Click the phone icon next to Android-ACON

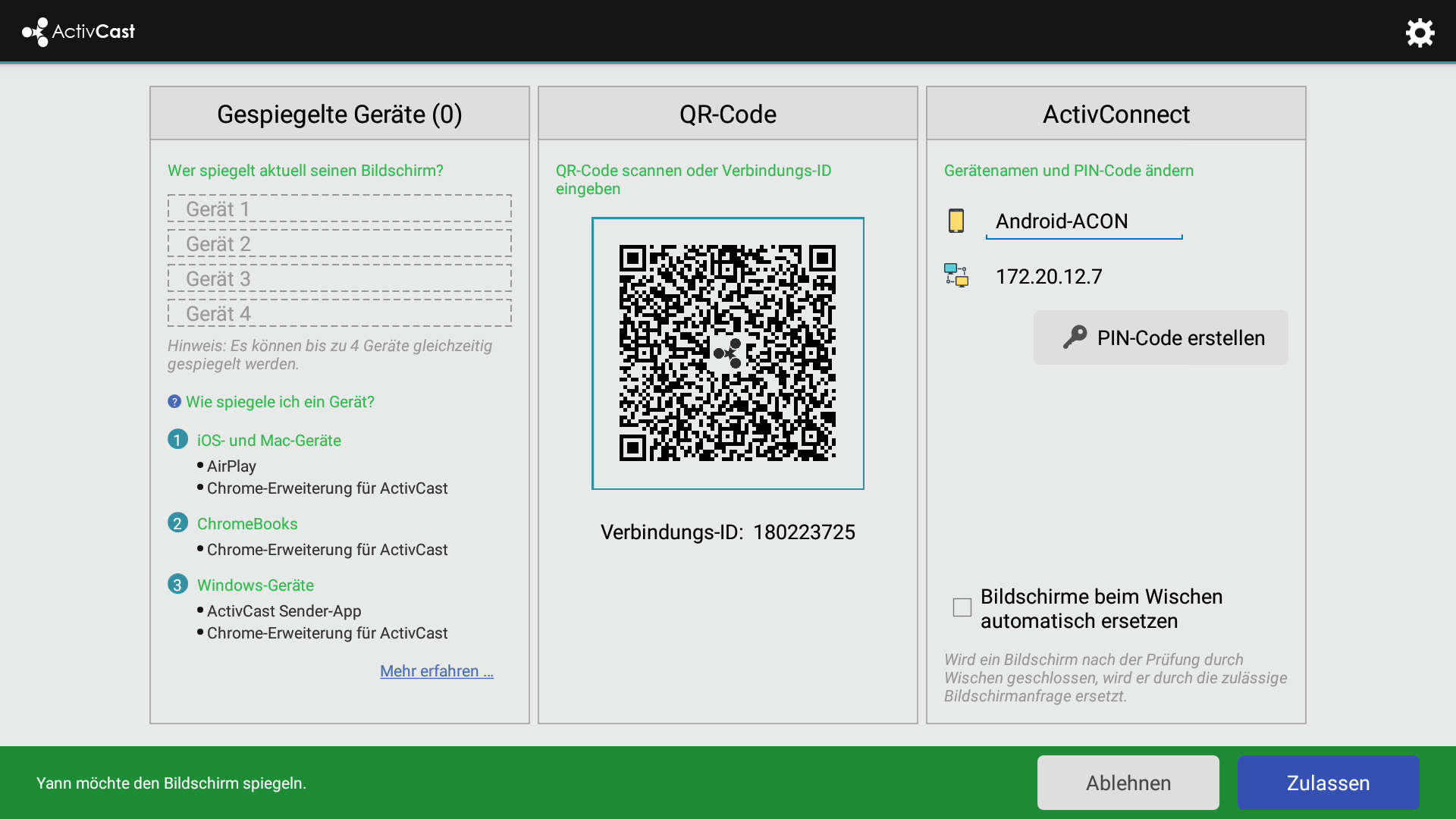tap(958, 221)
